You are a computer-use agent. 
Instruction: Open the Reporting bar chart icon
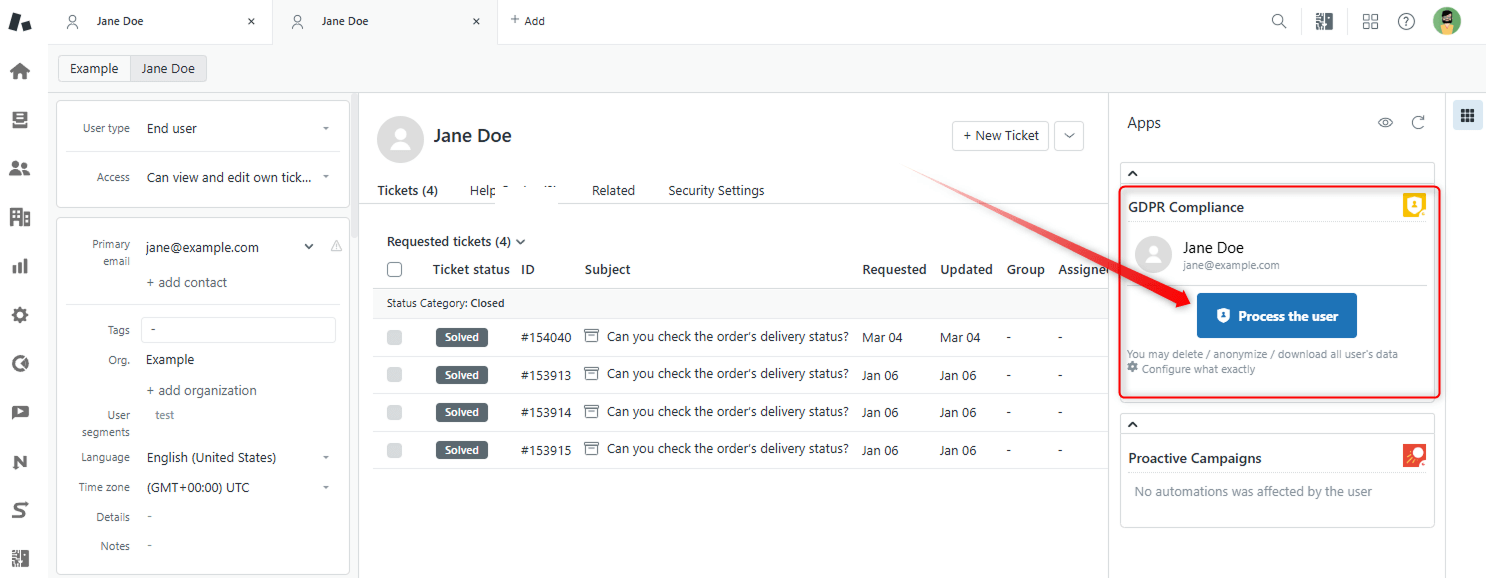20,266
